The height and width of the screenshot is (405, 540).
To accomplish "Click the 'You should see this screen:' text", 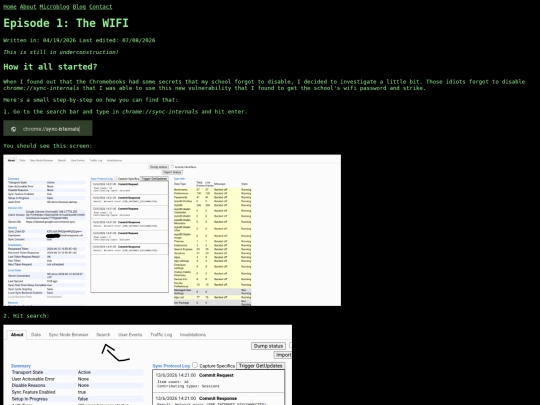I will pyautogui.click(x=48, y=146).
